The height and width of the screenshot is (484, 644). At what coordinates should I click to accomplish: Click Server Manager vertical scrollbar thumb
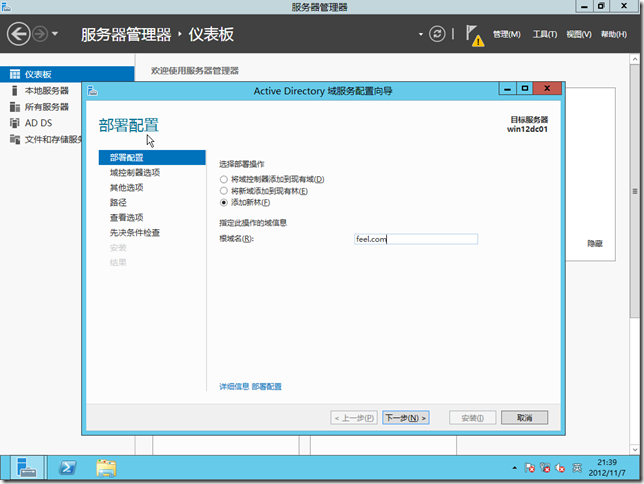tap(635, 191)
